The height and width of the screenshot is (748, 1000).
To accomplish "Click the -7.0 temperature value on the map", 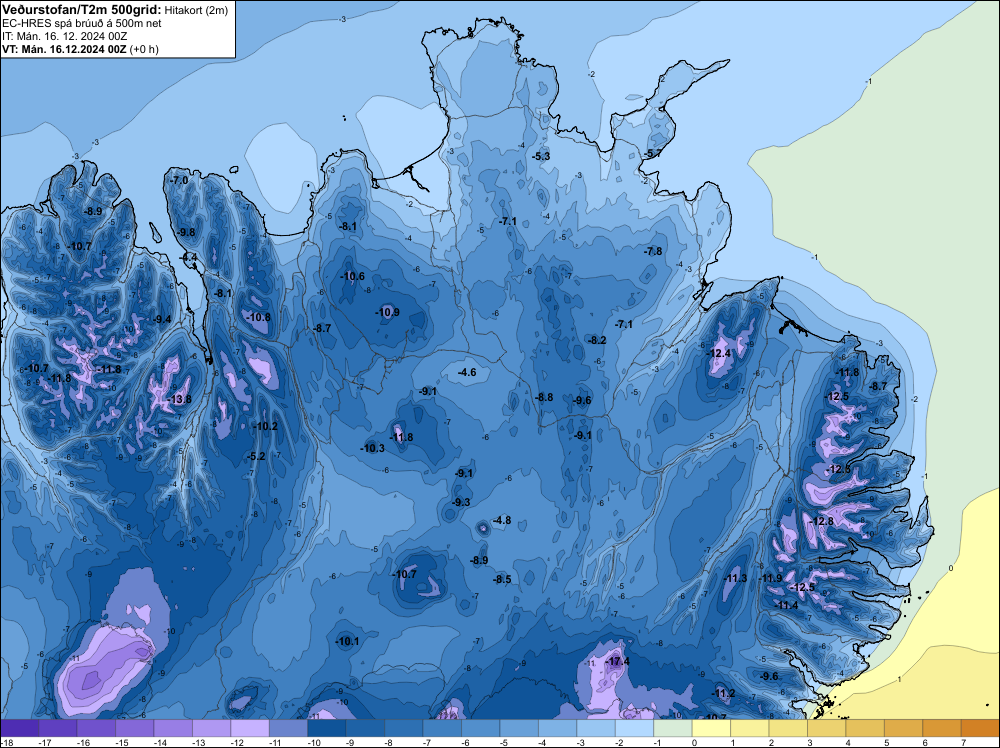I will (180, 180).
